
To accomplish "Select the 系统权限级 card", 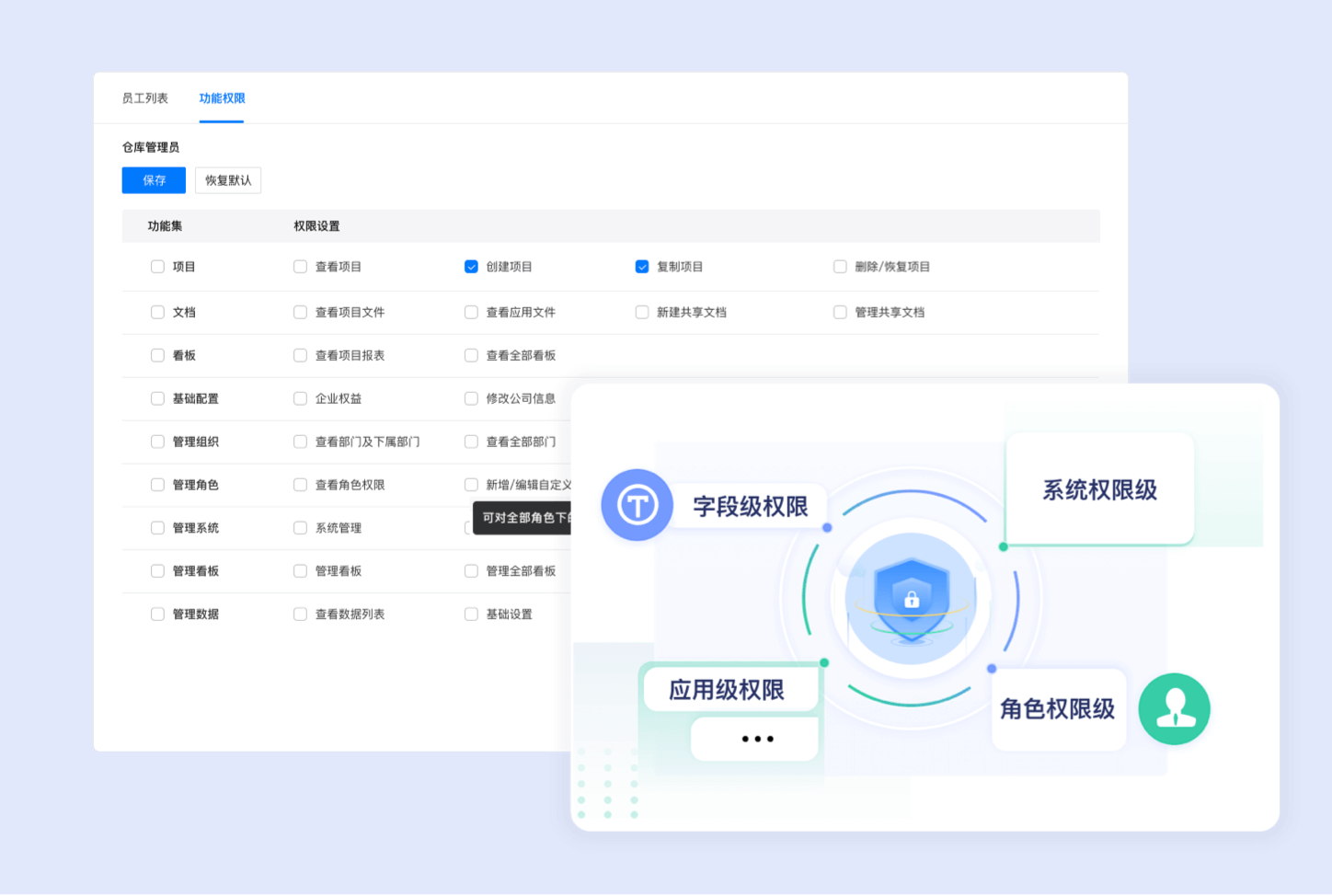I will click(x=1099, y=489).
